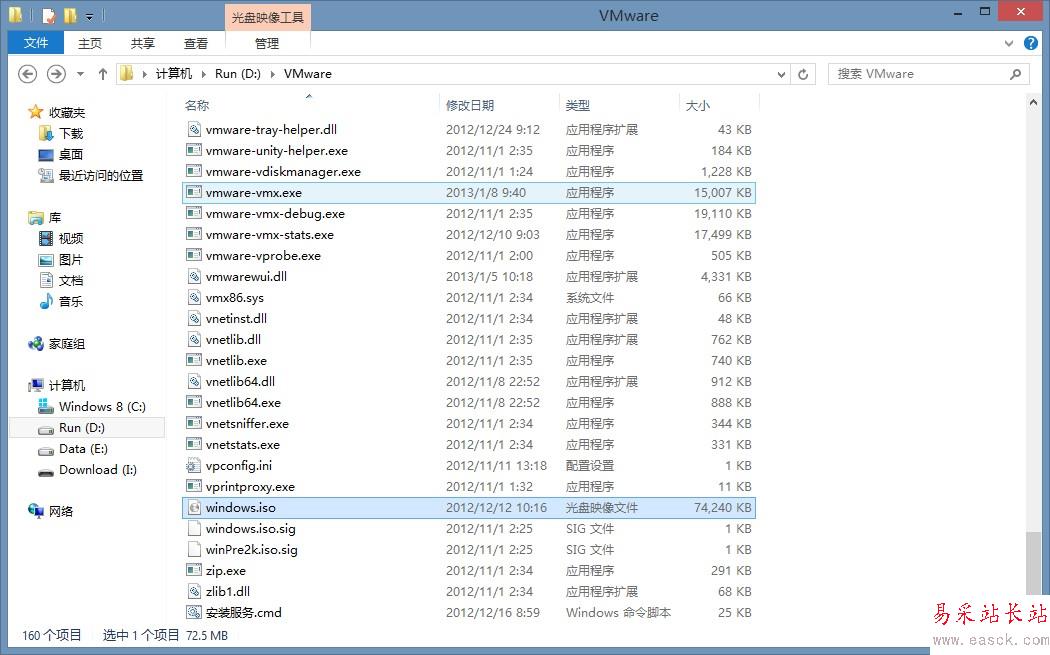Screen dimensions: 1050x655
Task: Expand the ribbon chevron
Action: pos(1008,44)
